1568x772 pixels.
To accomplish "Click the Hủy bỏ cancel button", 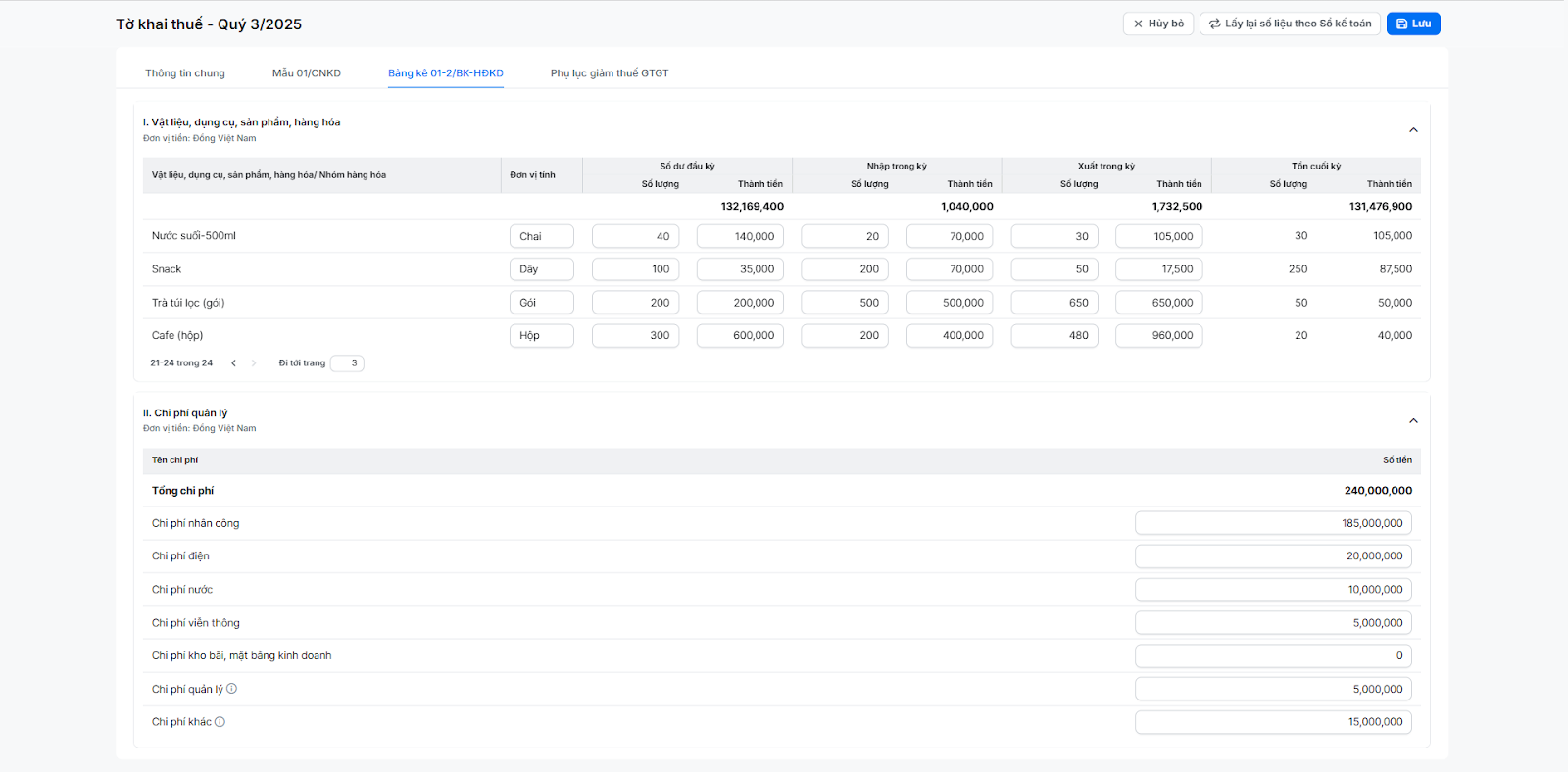I will (x=1157, y=24).
